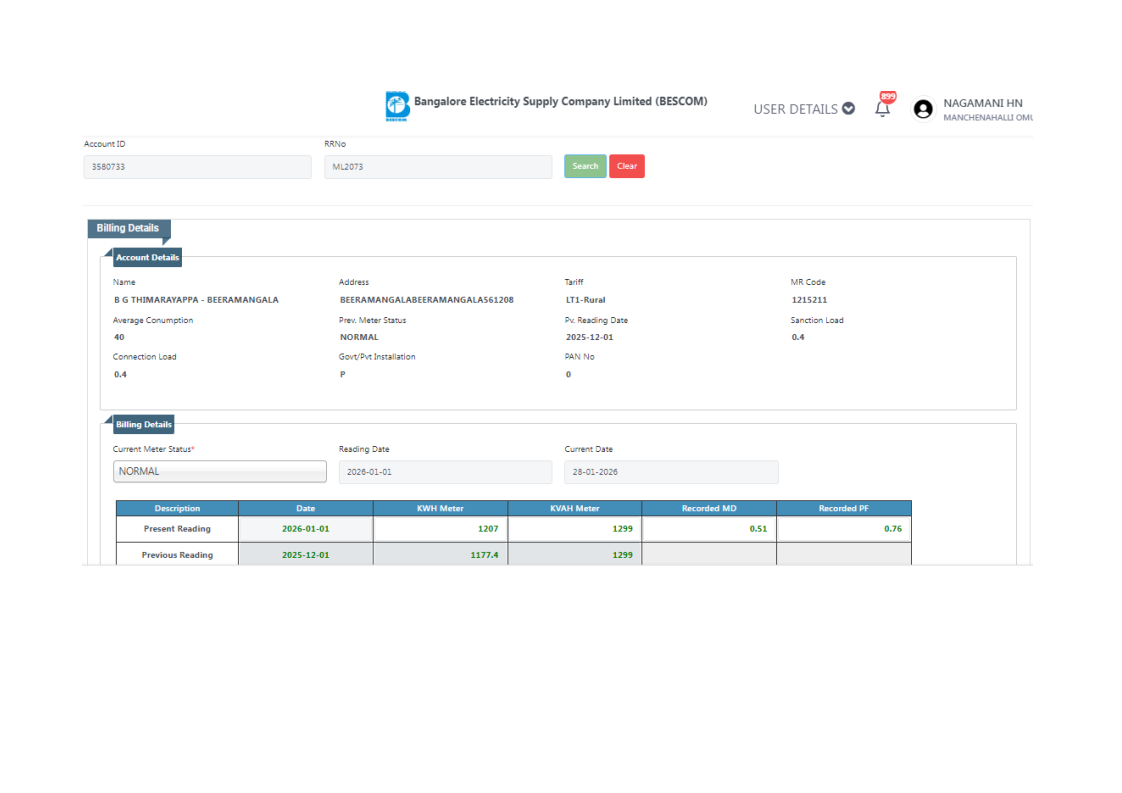Click the user profile avatar icon
Viewport: 1122px width, 793px height.
coord(923,109)
